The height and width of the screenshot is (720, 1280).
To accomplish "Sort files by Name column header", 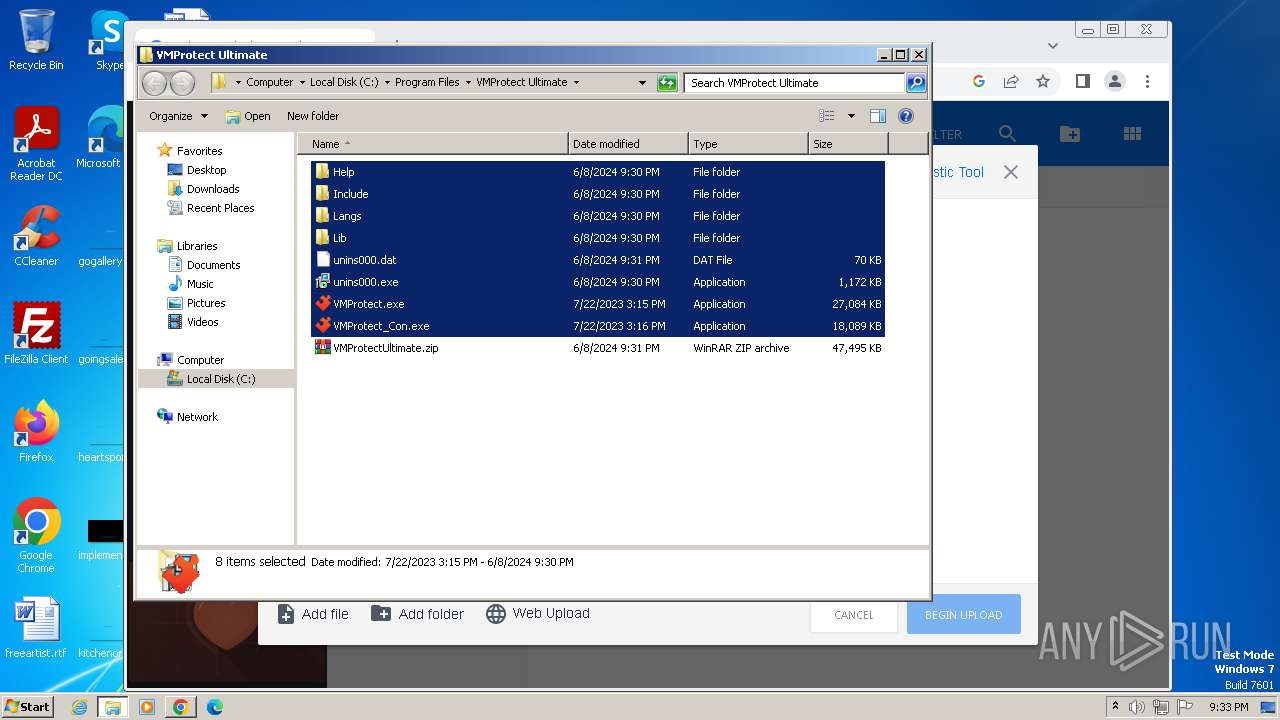I will pyautogui.click(x=433, y=144).
